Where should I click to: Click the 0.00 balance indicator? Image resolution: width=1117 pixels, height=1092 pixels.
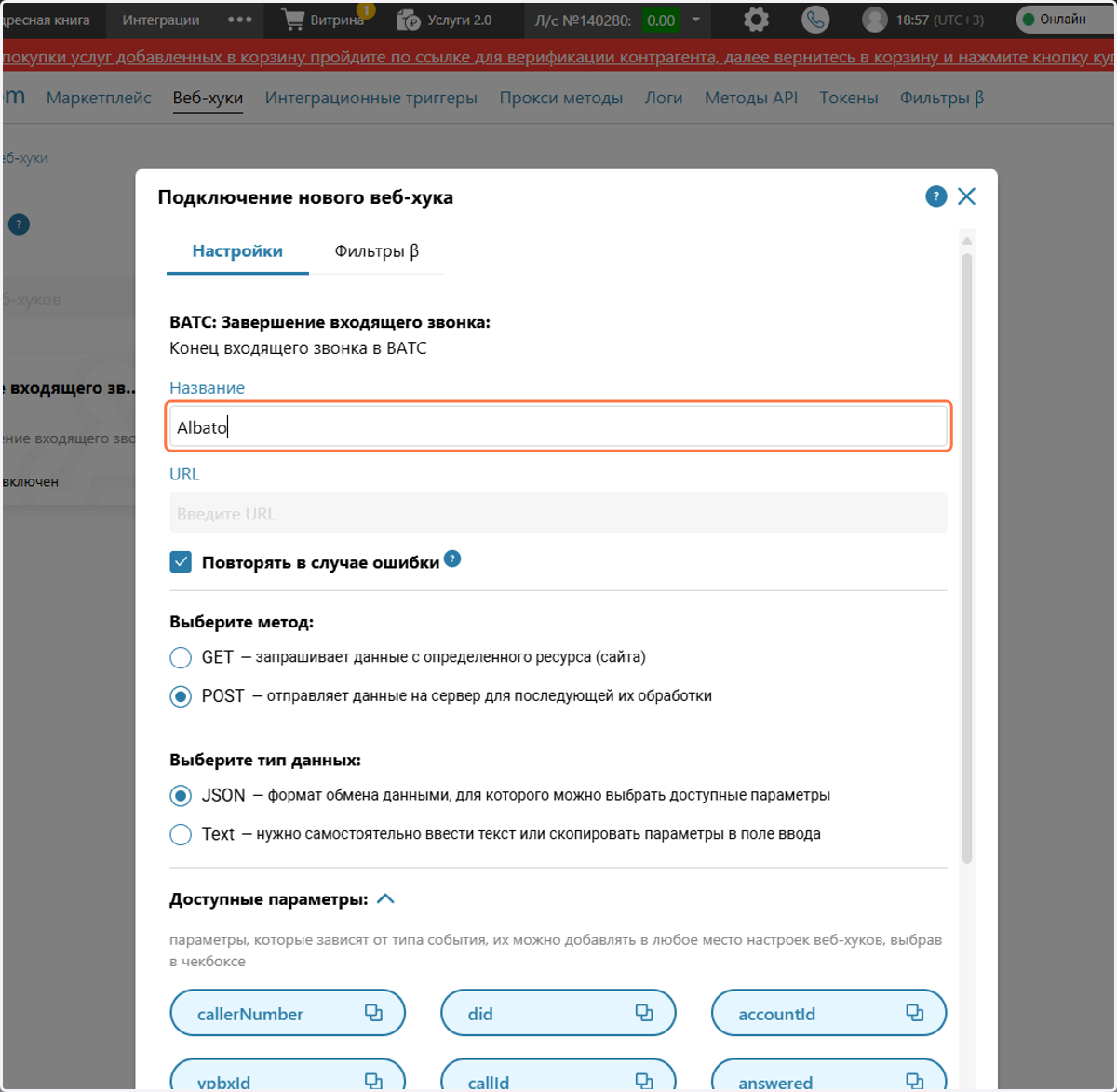pos(661,20)
